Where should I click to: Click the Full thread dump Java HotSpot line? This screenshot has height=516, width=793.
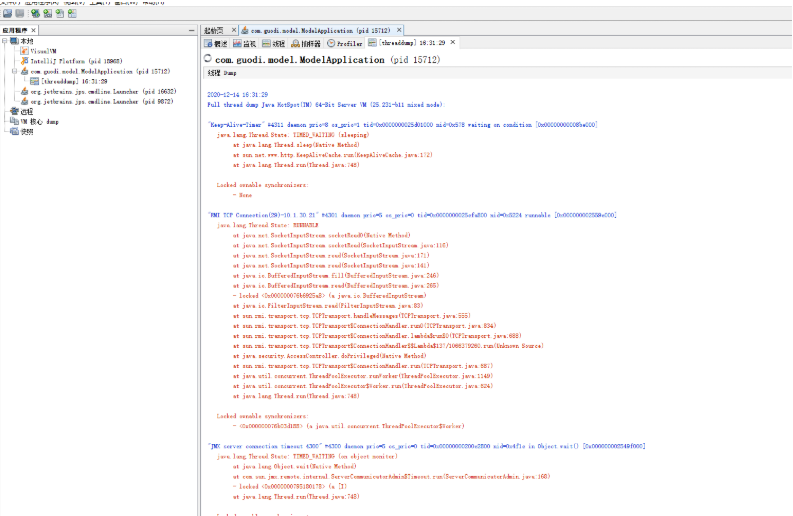326,105
